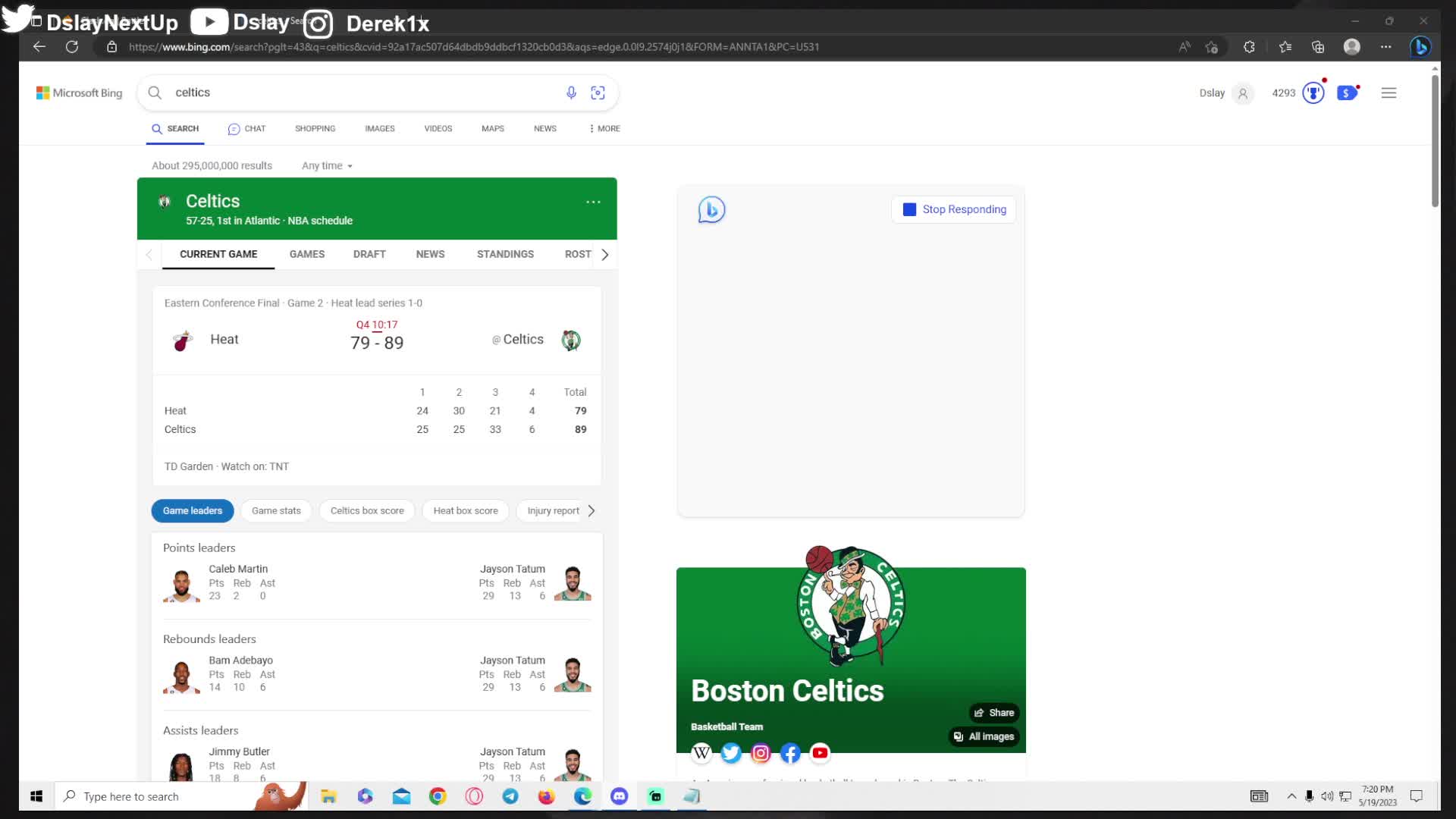
Task: Open the MORE search categories menu
Action: click(x=604, y=129)
